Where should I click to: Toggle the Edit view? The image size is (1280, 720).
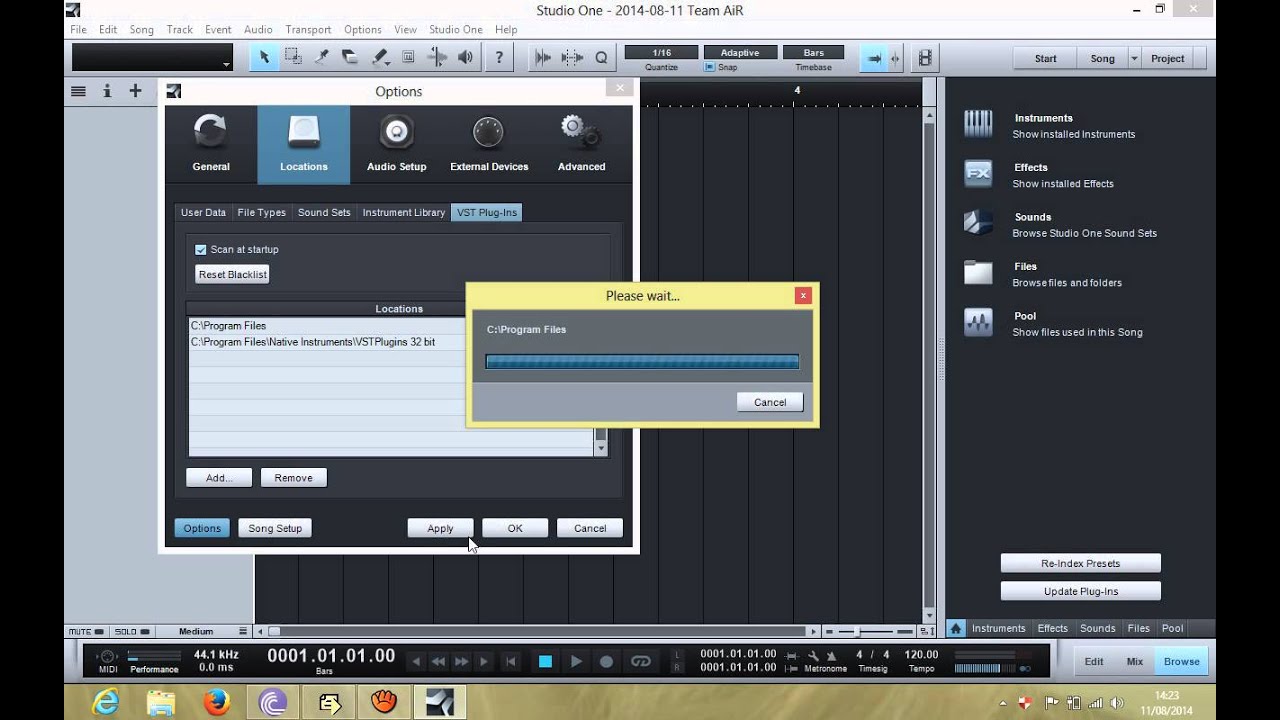pos(1094,661)
